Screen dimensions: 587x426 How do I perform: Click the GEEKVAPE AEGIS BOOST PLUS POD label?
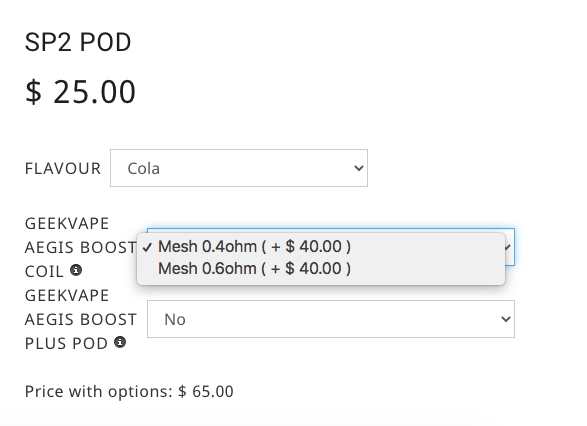pyautogui.click(x=80, y=319)
